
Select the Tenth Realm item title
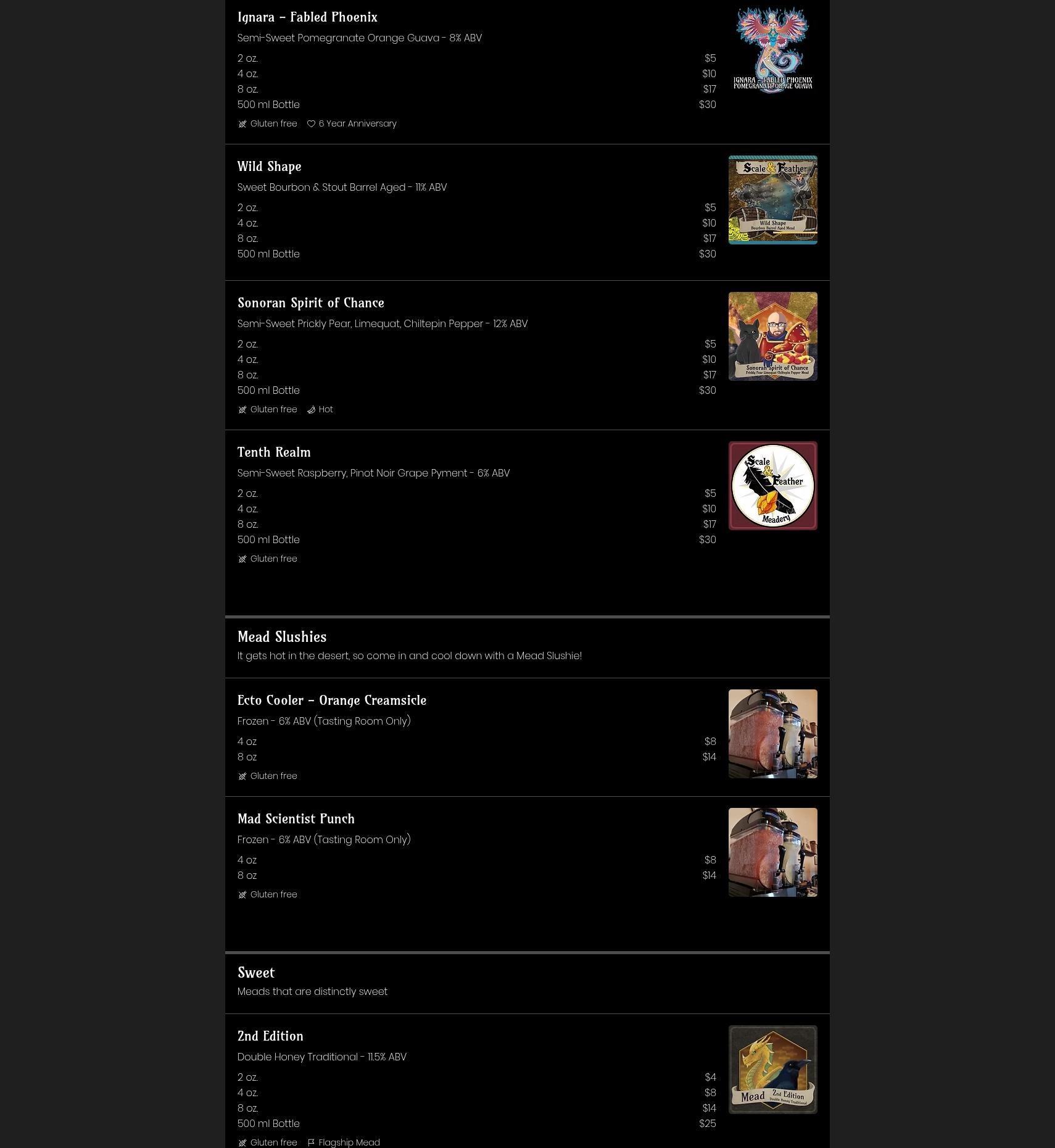[x=274, y=452]
